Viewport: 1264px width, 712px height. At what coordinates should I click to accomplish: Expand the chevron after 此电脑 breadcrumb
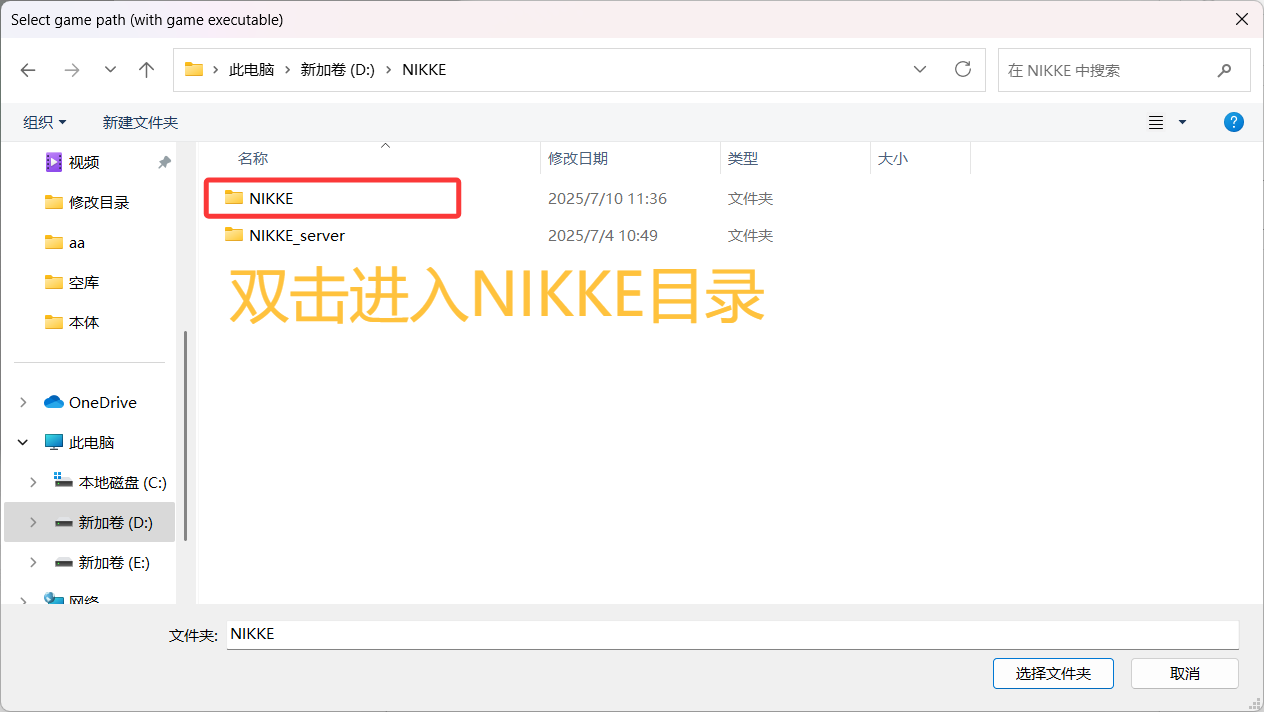(287, 70)
